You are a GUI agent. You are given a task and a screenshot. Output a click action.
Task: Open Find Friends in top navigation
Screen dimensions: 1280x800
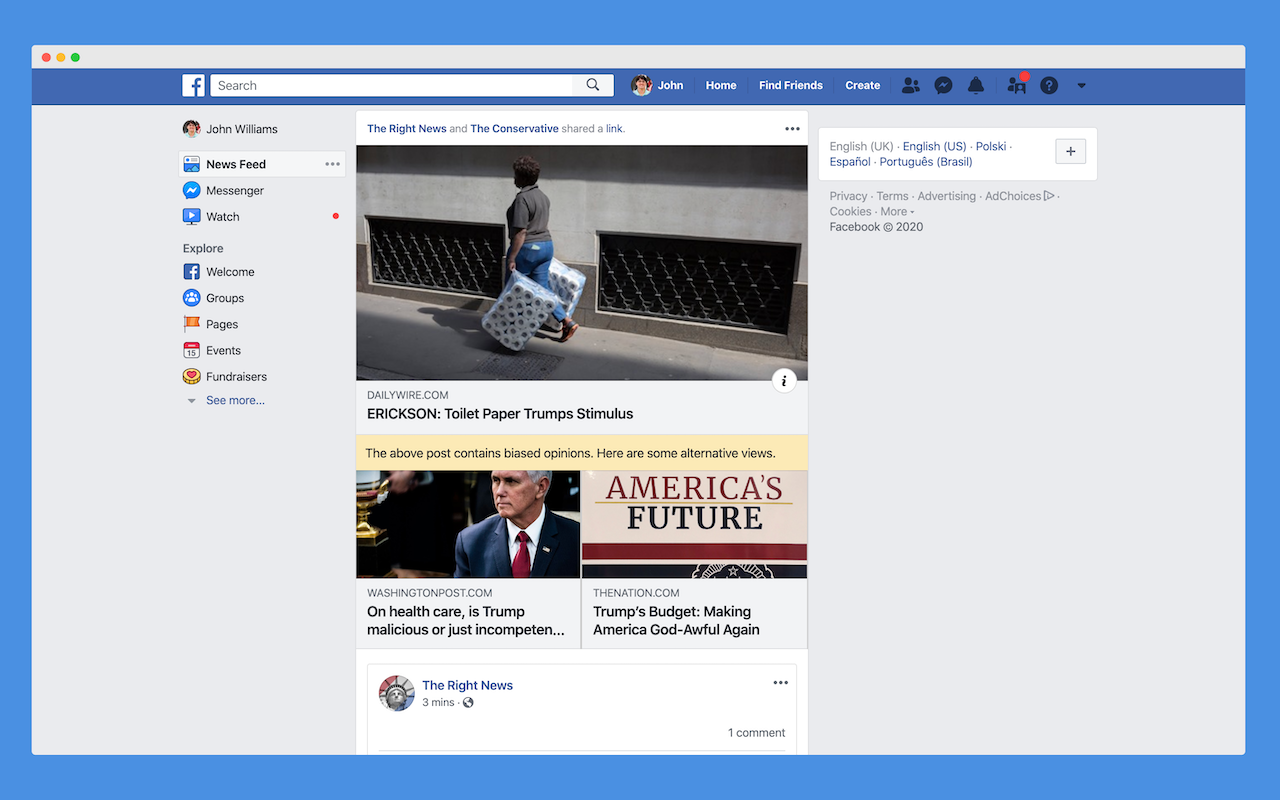point(791,85)
